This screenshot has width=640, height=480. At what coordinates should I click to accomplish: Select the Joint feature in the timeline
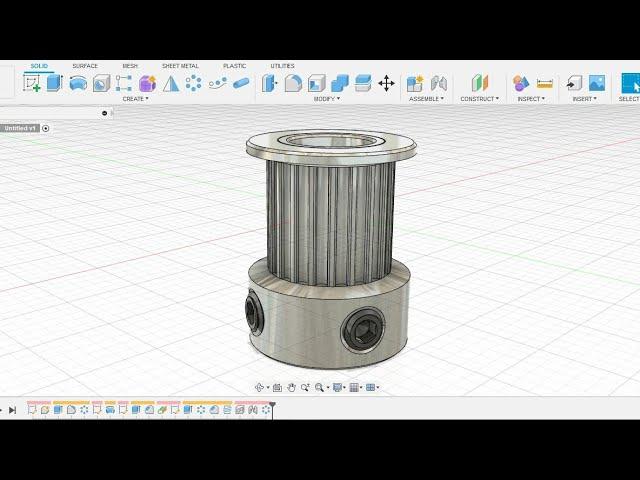[253, 410]
